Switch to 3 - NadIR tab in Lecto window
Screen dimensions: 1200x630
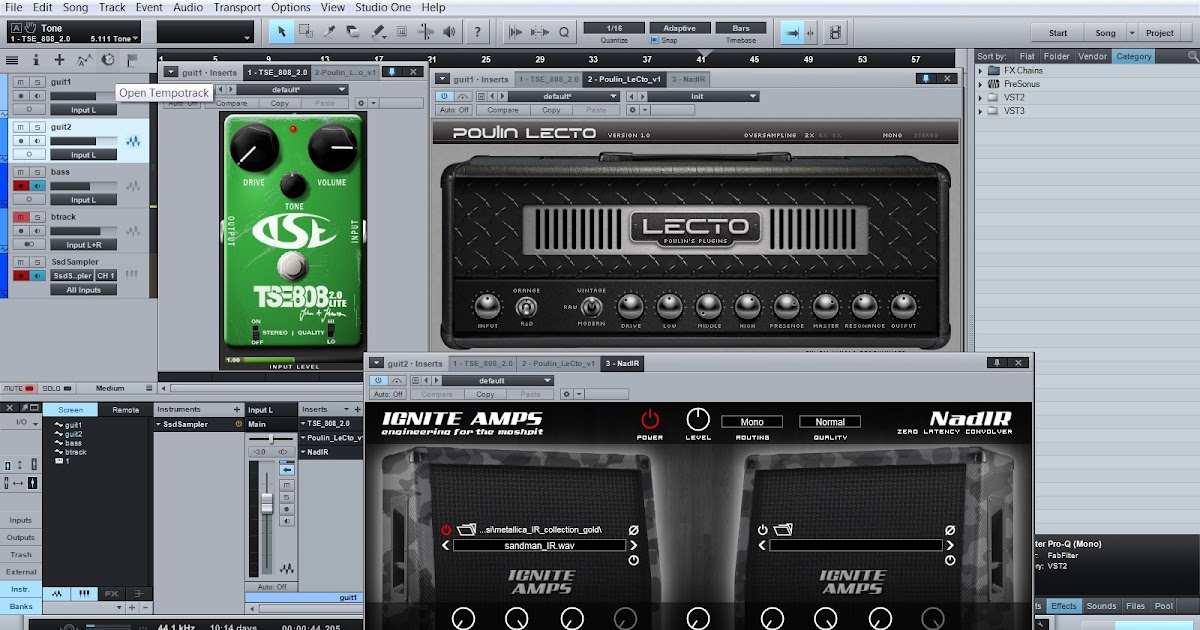pyautogui.click(x=688, y=79)
